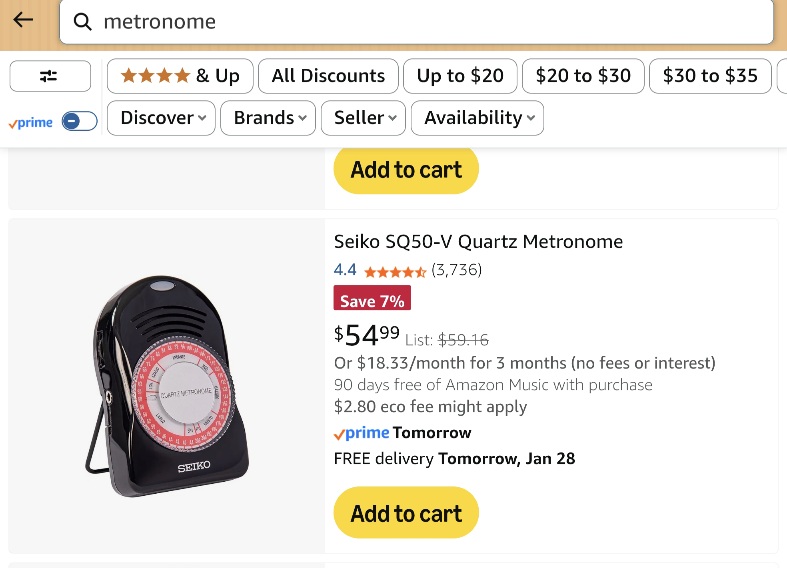The width and height of the screenshot is (787, 568).
Task: Expand the Seller filter dropdown
Action: click(363, 118)
